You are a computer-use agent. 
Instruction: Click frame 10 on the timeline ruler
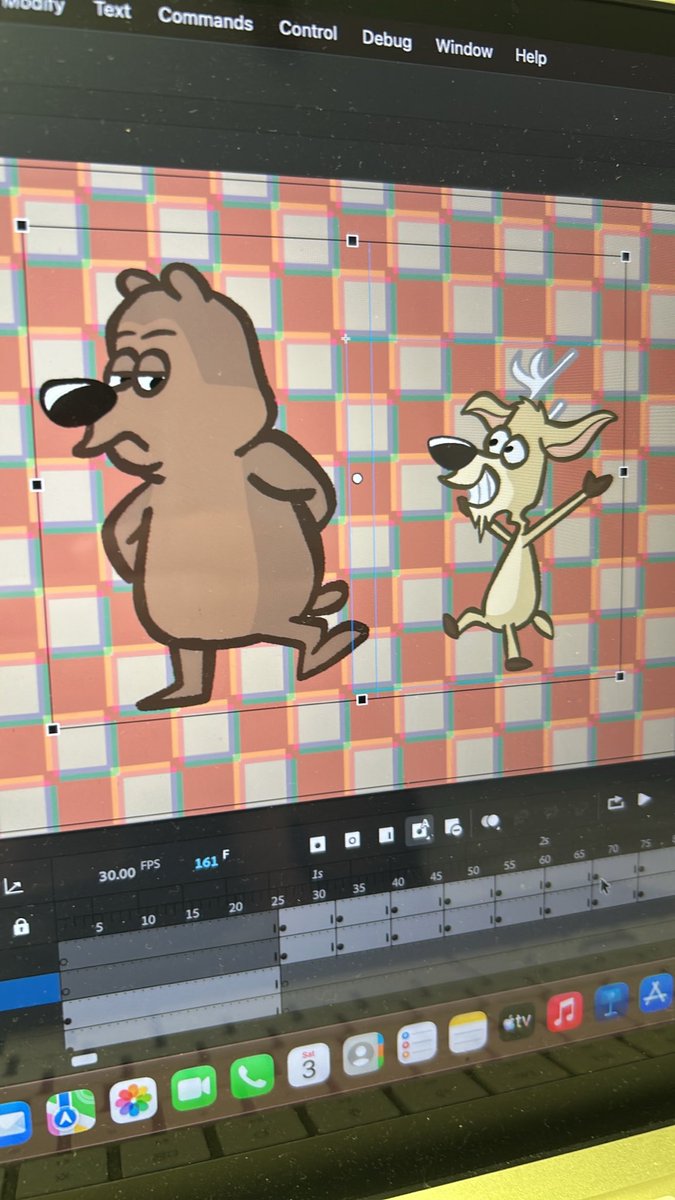tap(147, 919)
